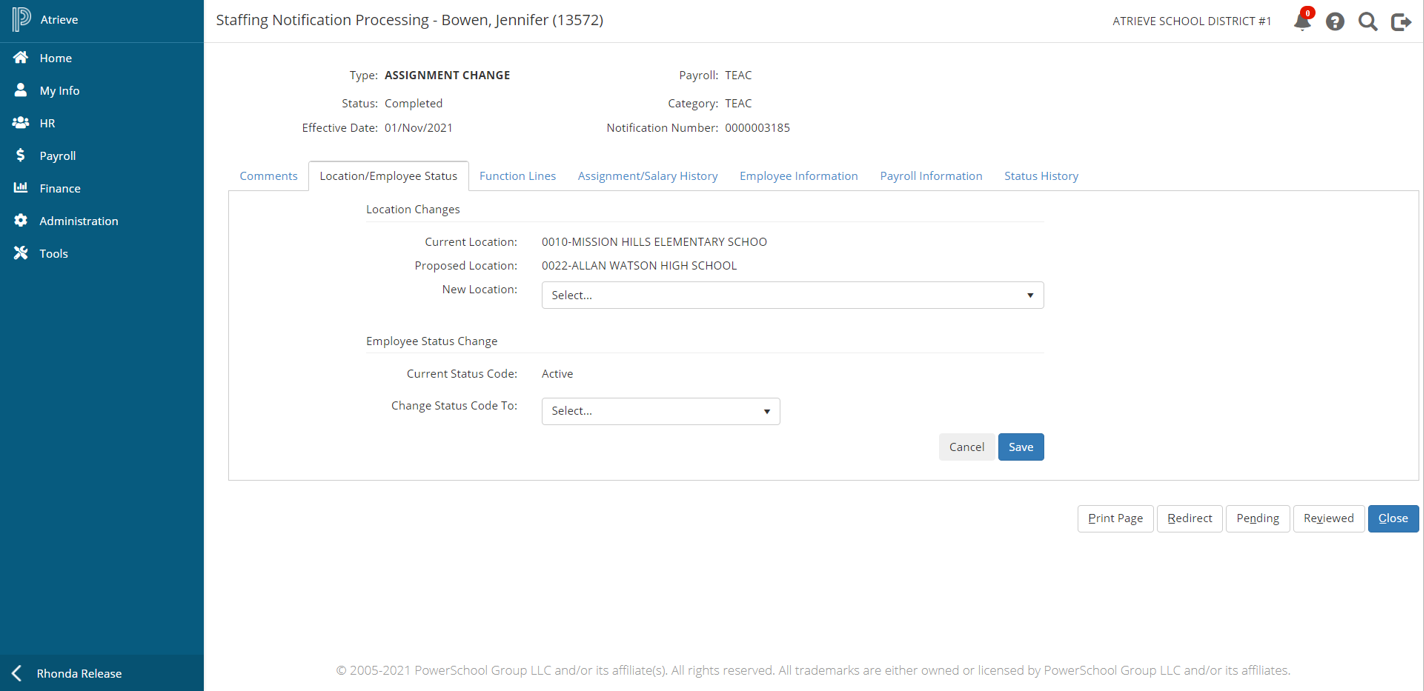Switch to the Function Lines tab
1424x691 pixels.
(x=517, y=176)
